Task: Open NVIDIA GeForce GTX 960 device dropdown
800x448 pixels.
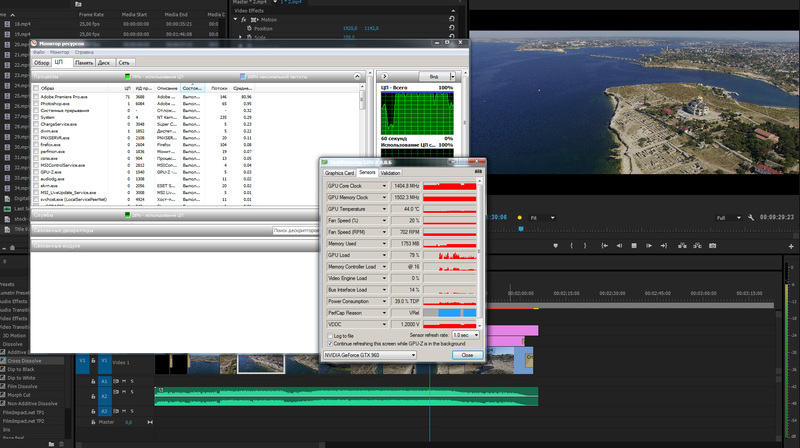Action: pos(369,355)
